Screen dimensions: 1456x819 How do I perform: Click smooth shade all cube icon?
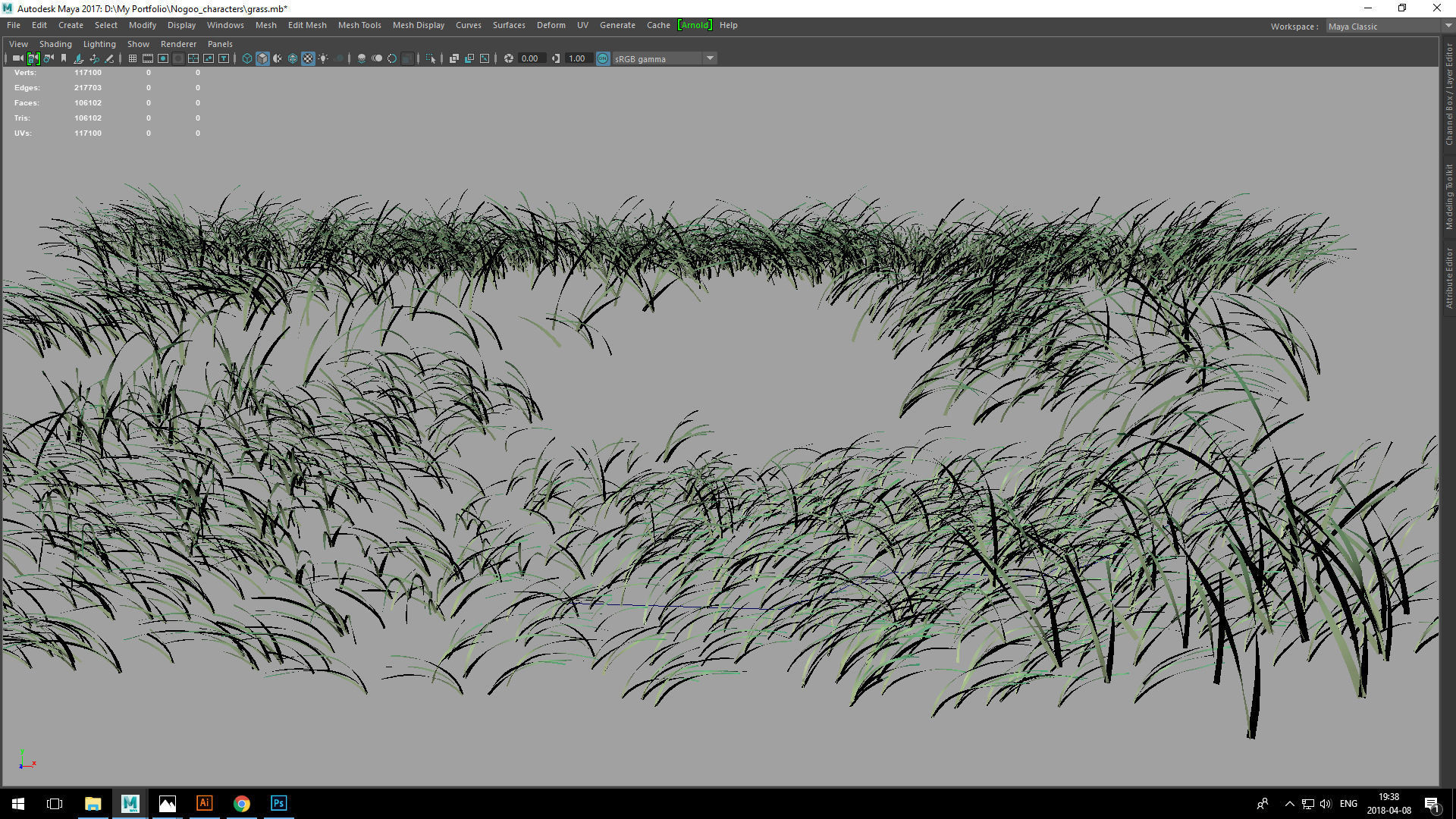tap(262, 58)
